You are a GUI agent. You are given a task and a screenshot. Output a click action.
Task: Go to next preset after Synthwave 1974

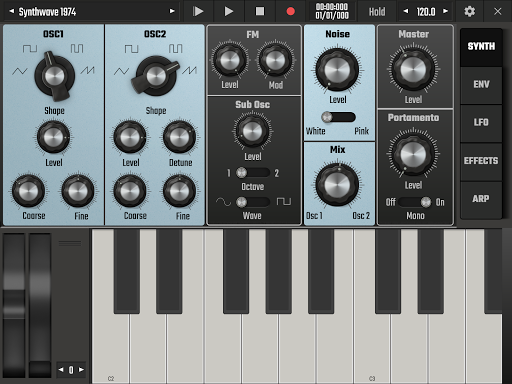(172, 11)
